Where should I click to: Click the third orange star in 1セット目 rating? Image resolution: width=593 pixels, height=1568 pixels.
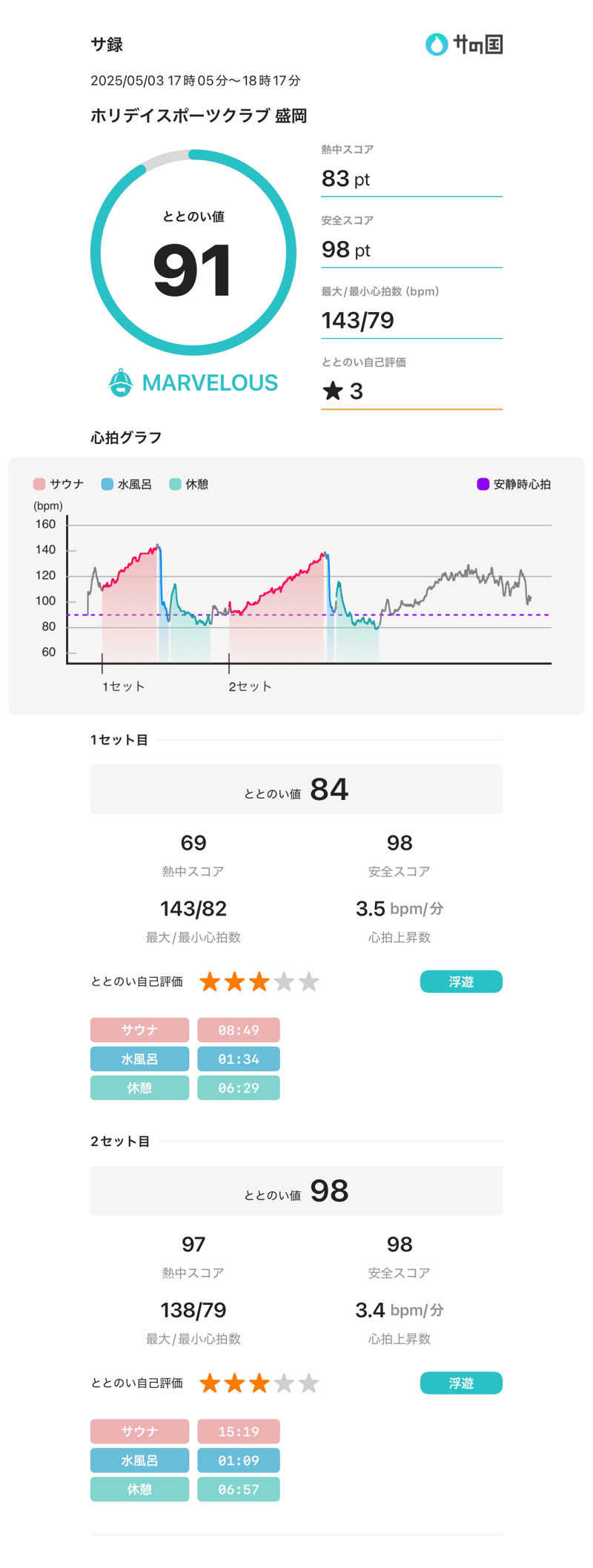259,982
